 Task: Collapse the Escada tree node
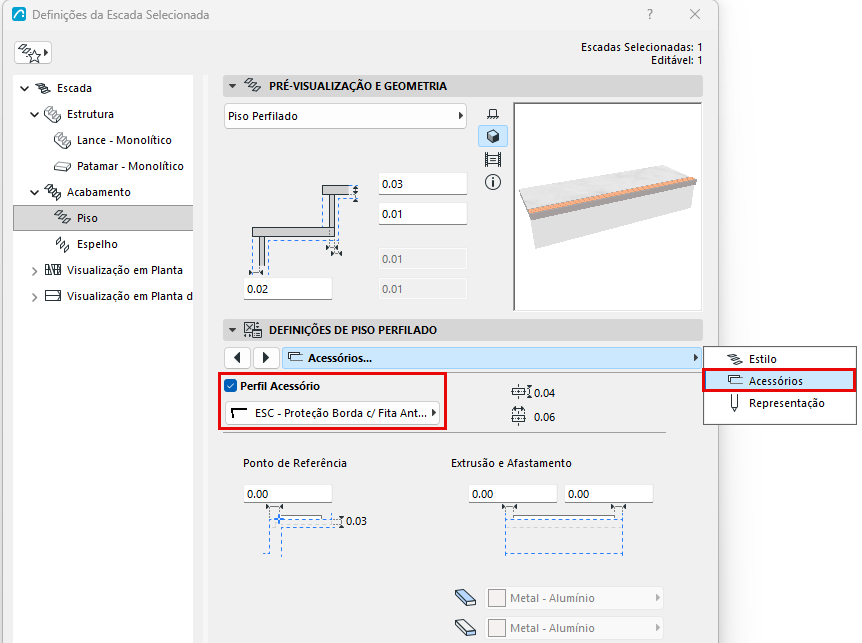24,88
